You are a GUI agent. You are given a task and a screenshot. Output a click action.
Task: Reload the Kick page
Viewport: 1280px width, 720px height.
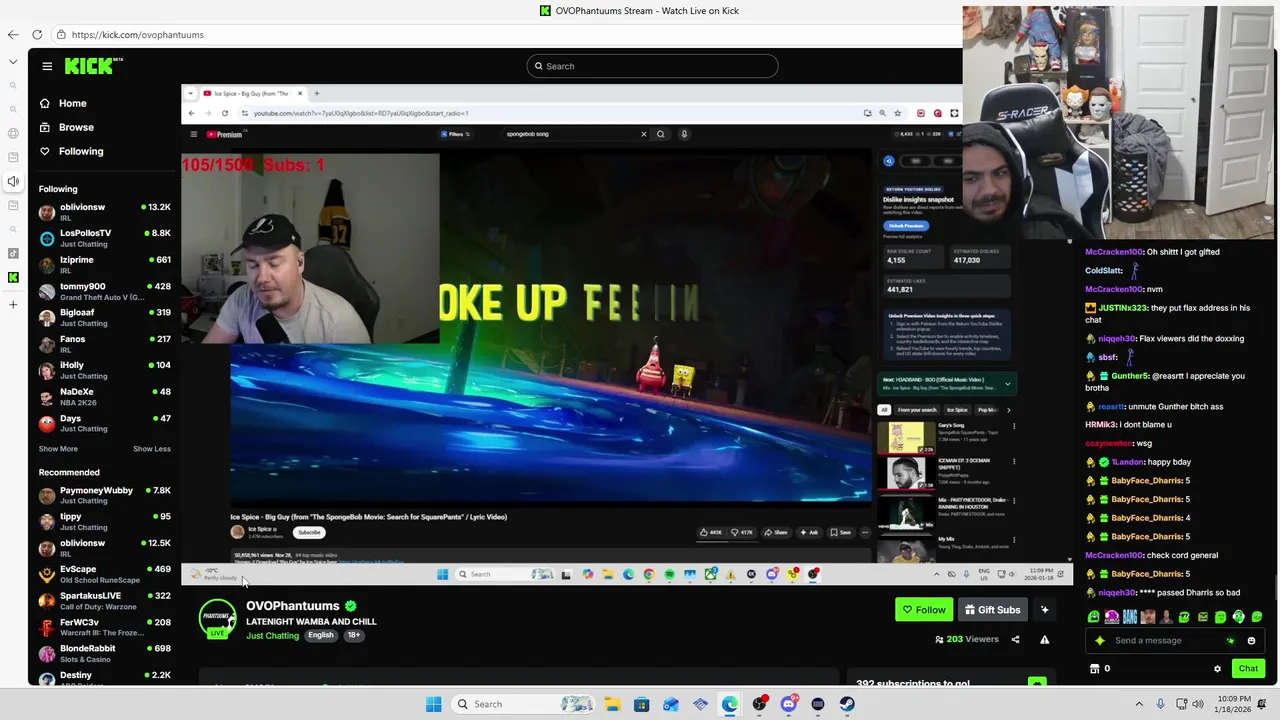[37, 34]
